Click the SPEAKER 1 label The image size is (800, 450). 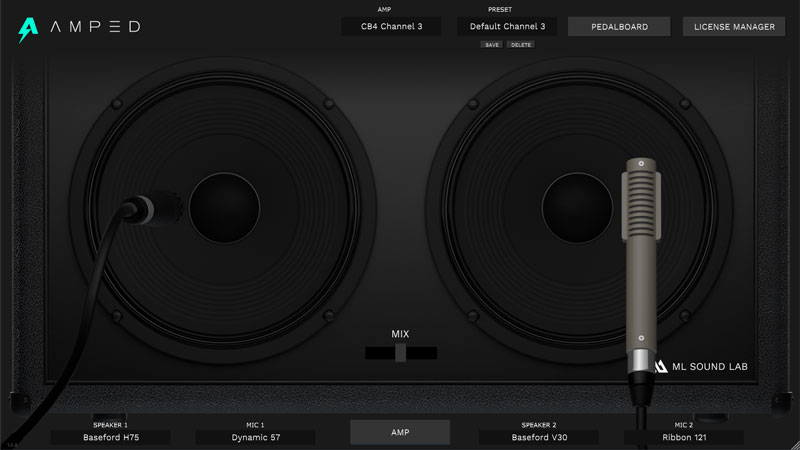pyautogui.click(x=110, y=425)
